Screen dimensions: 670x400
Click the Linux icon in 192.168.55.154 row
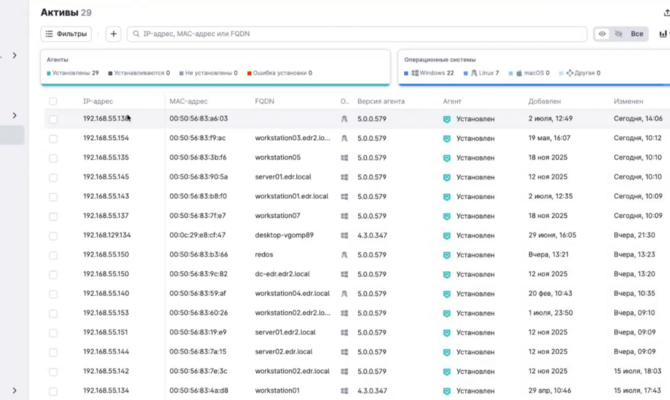(x=344, y=138)
